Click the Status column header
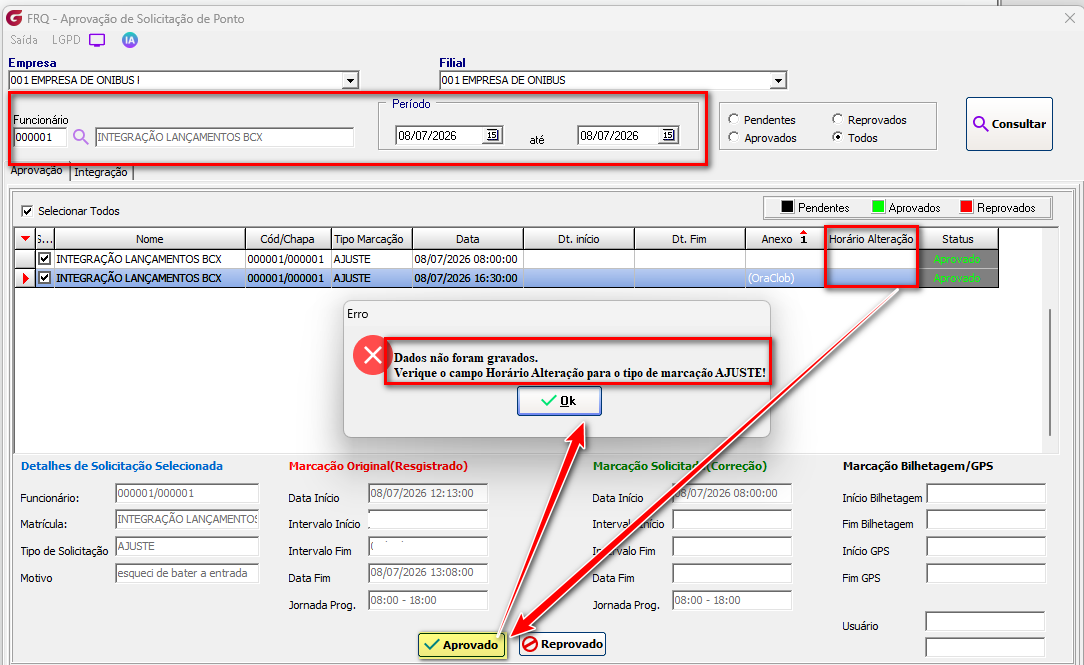This screenshot has width=1084, height=665. [x=957, y=239]
